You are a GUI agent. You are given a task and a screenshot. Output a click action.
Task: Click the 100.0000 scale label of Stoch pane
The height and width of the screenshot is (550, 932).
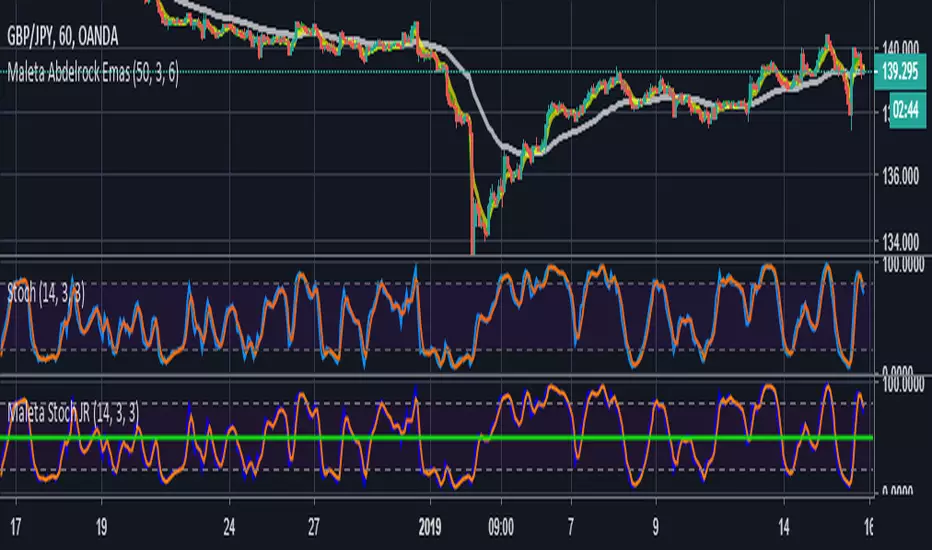pos(903,265)
